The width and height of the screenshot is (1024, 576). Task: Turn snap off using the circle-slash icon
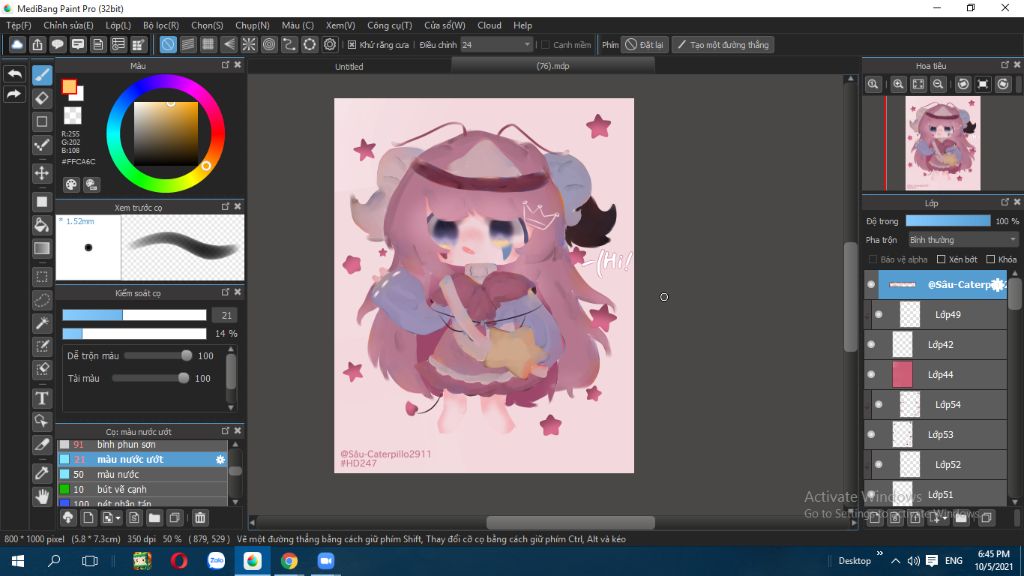tap(168, 44)
